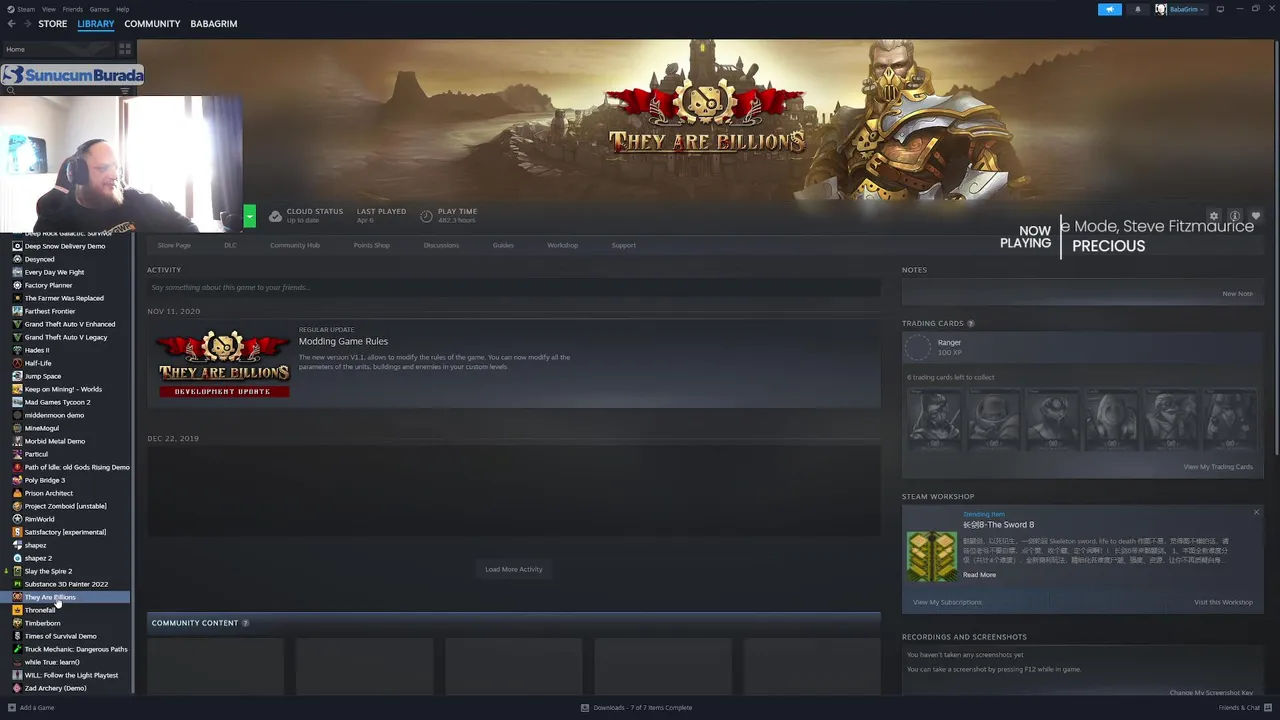Open game settings gear icon

pyautogui.click(x=1214, y=216)
